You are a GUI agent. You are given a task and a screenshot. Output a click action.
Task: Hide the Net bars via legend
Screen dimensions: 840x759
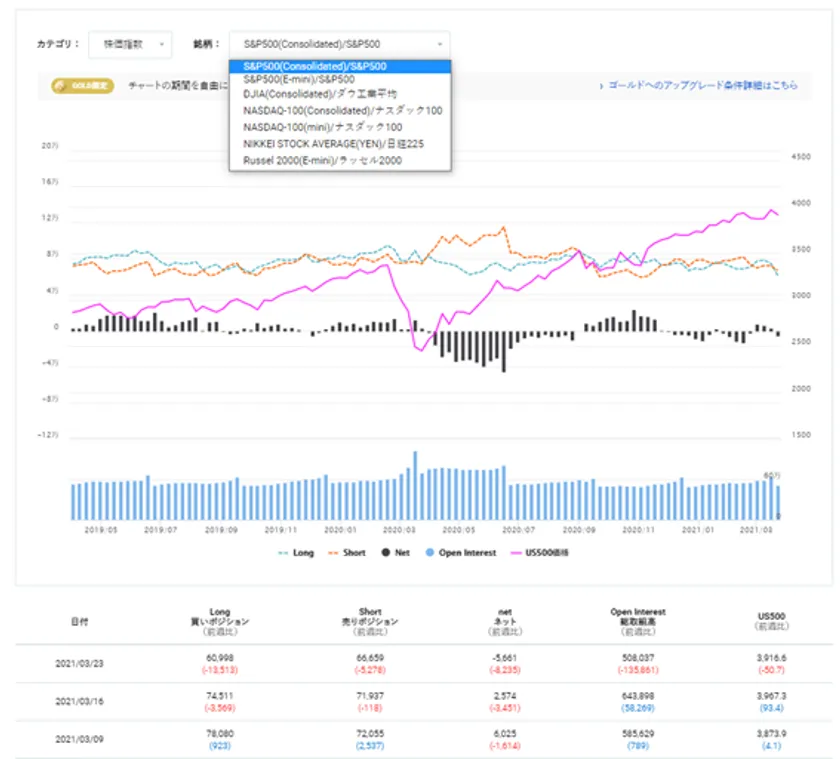click(393, 552)
